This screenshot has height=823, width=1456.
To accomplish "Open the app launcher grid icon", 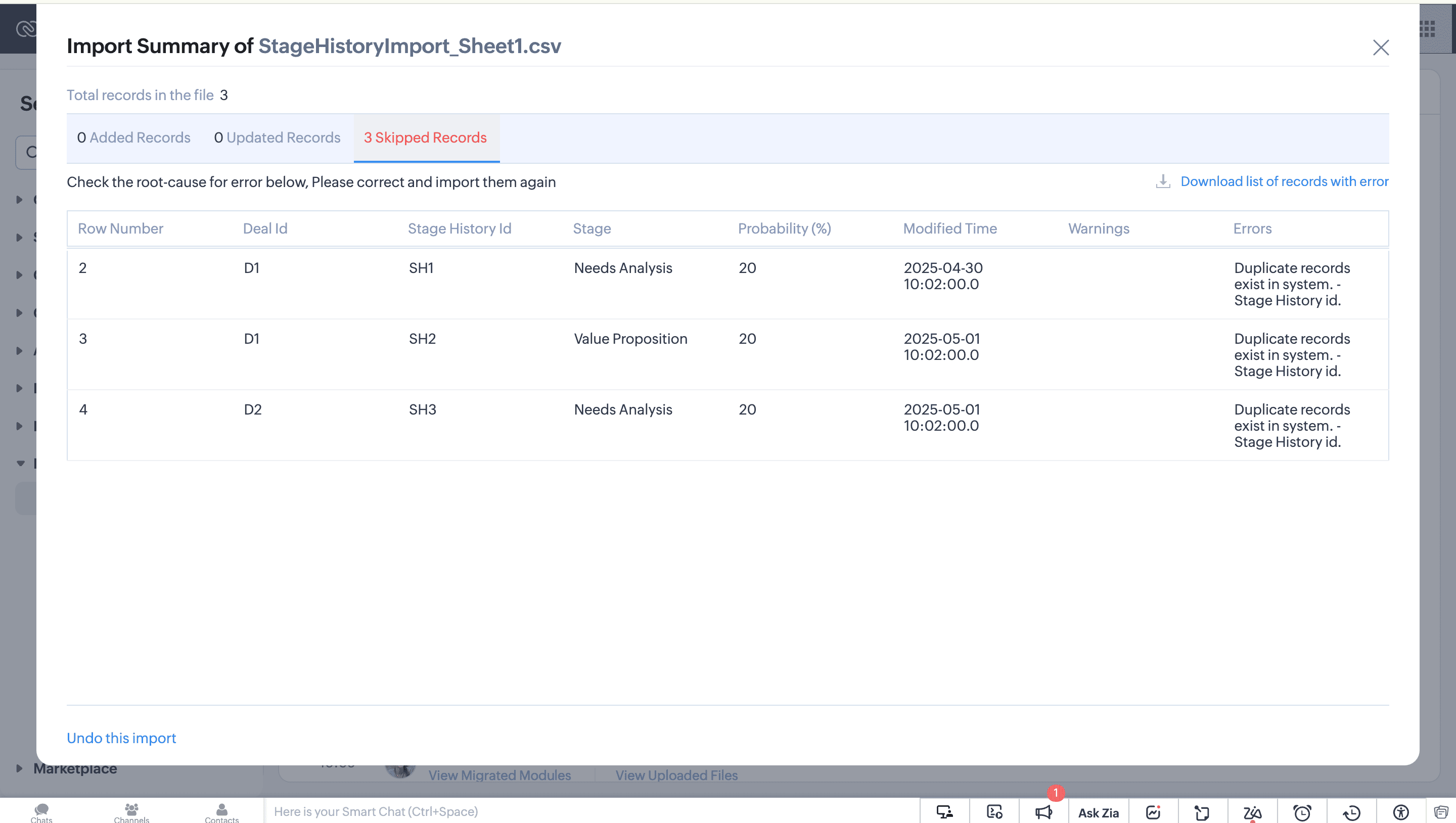I will pos(1427,29).
